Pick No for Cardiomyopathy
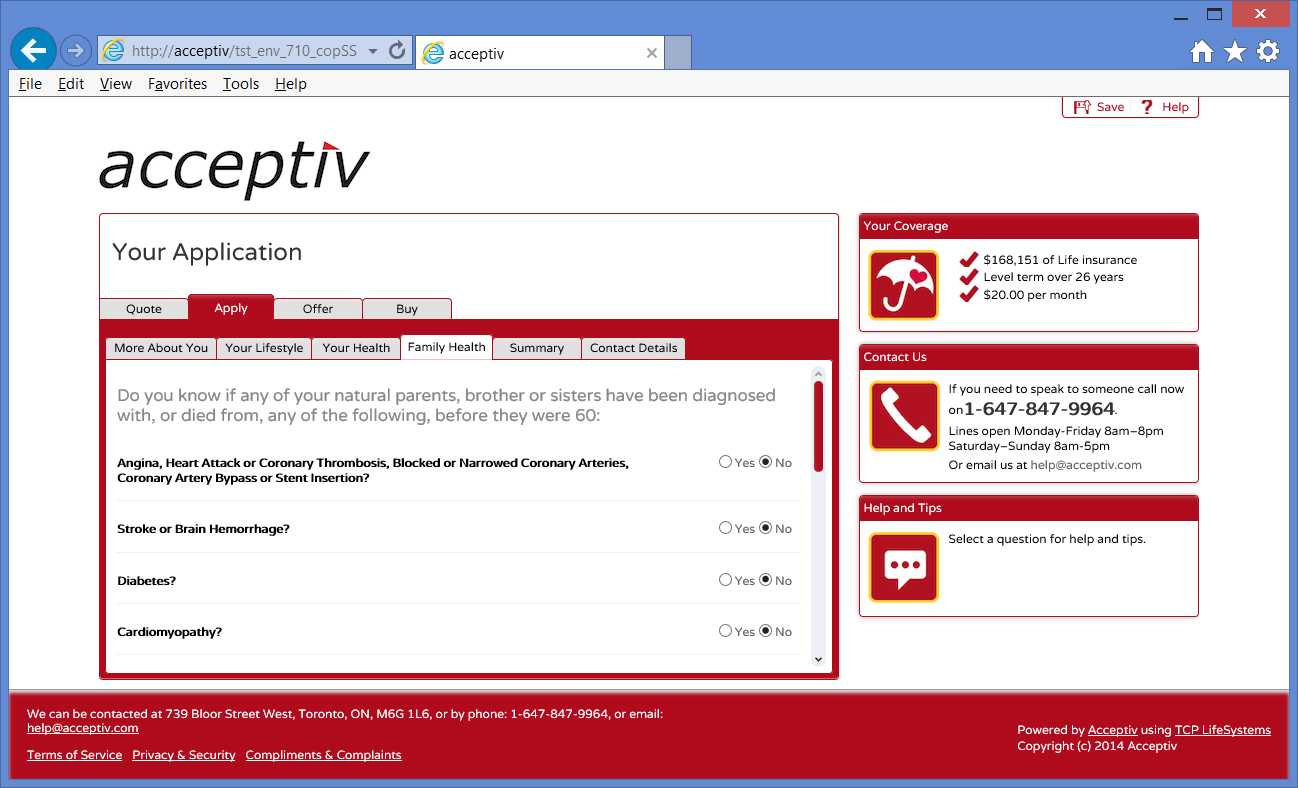Screen dimensions: 1298x788 pos(766,631)
